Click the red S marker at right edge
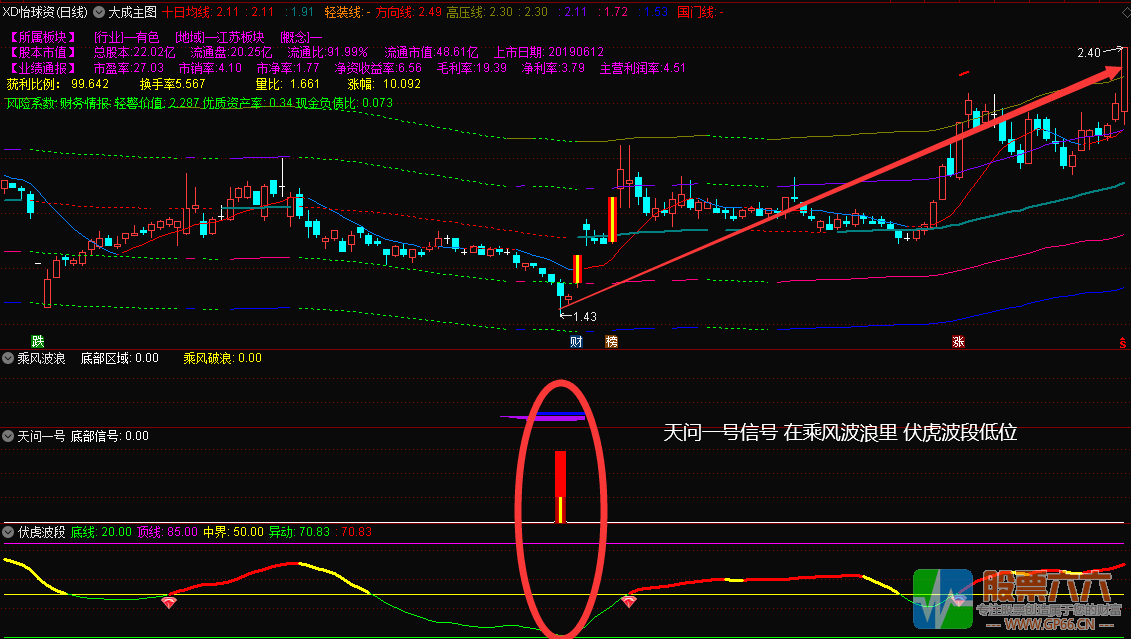The height and width of the screenshot is (639, 1131). pyautogui.click(x=1122, y=343)
